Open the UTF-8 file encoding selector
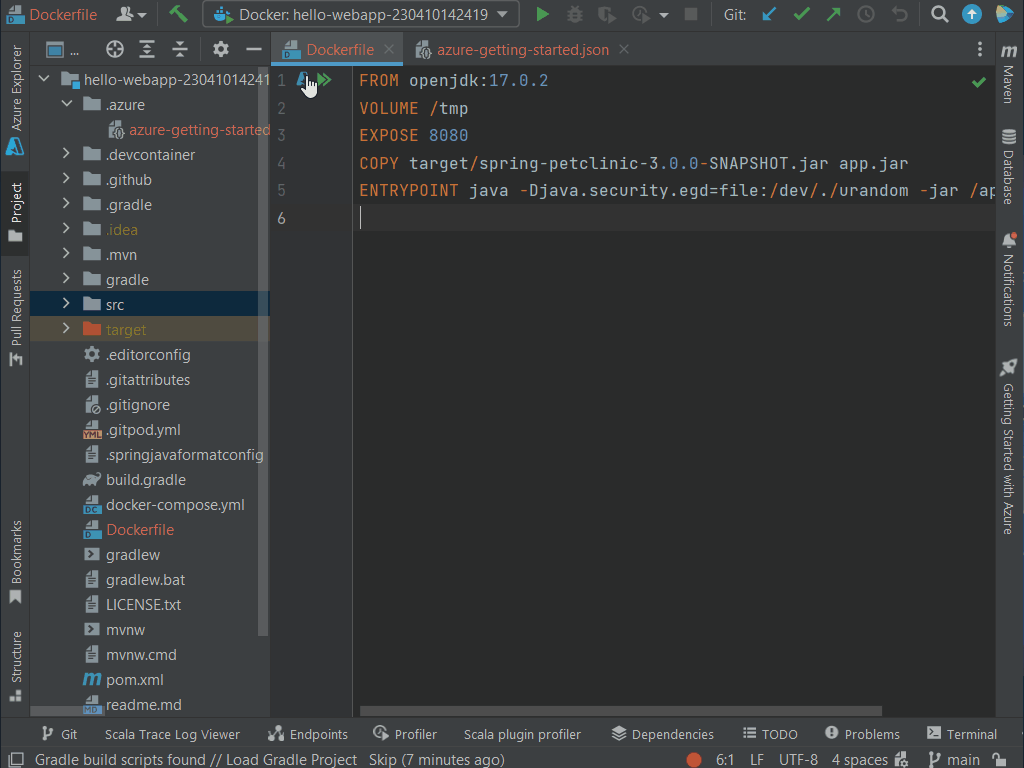 pos(798,760)
